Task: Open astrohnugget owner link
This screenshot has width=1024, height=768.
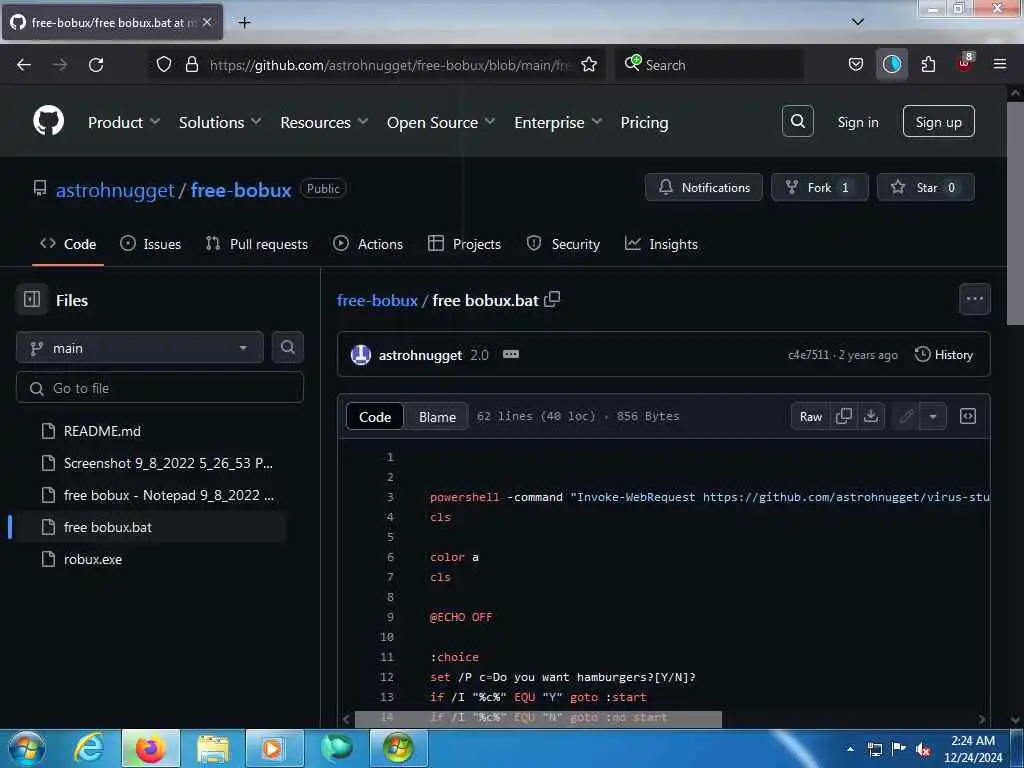Action: pos(115,190)
